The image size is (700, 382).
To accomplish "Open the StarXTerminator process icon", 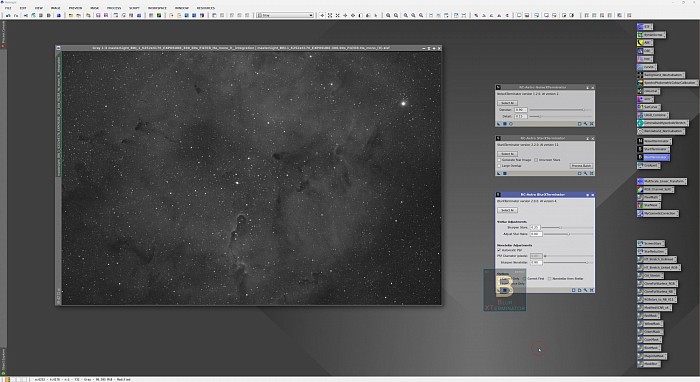I will [654, 149].
